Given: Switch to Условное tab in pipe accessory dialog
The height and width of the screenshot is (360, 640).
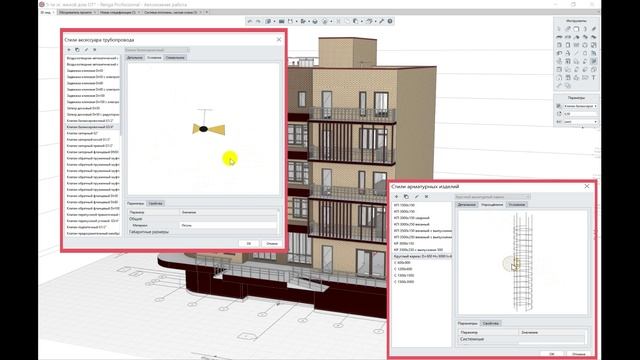Looking at the screenshot, I should pos(154,58).
